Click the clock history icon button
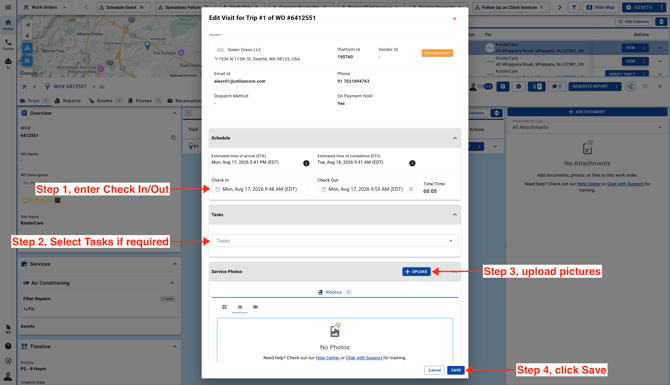Viewport: 670px width, 385px height. pos(518,86)
